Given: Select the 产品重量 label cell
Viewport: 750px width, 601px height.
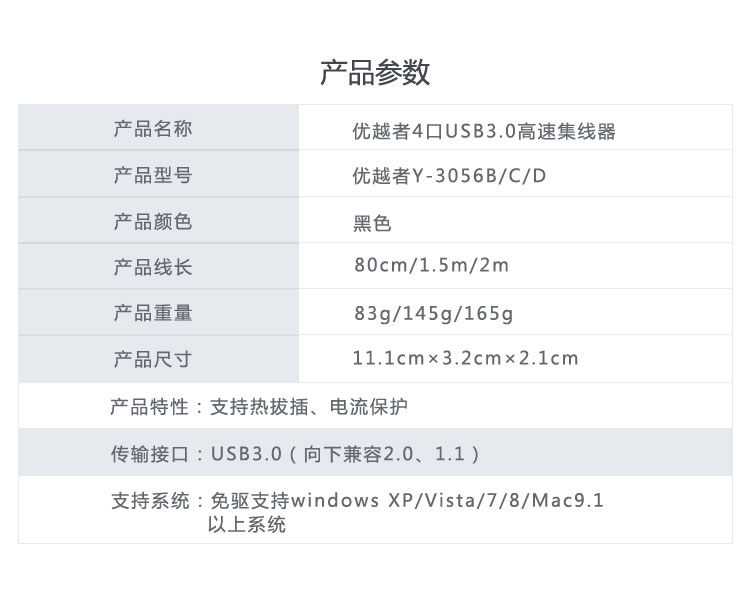Looking at the screenshot, I should point(153,313).
